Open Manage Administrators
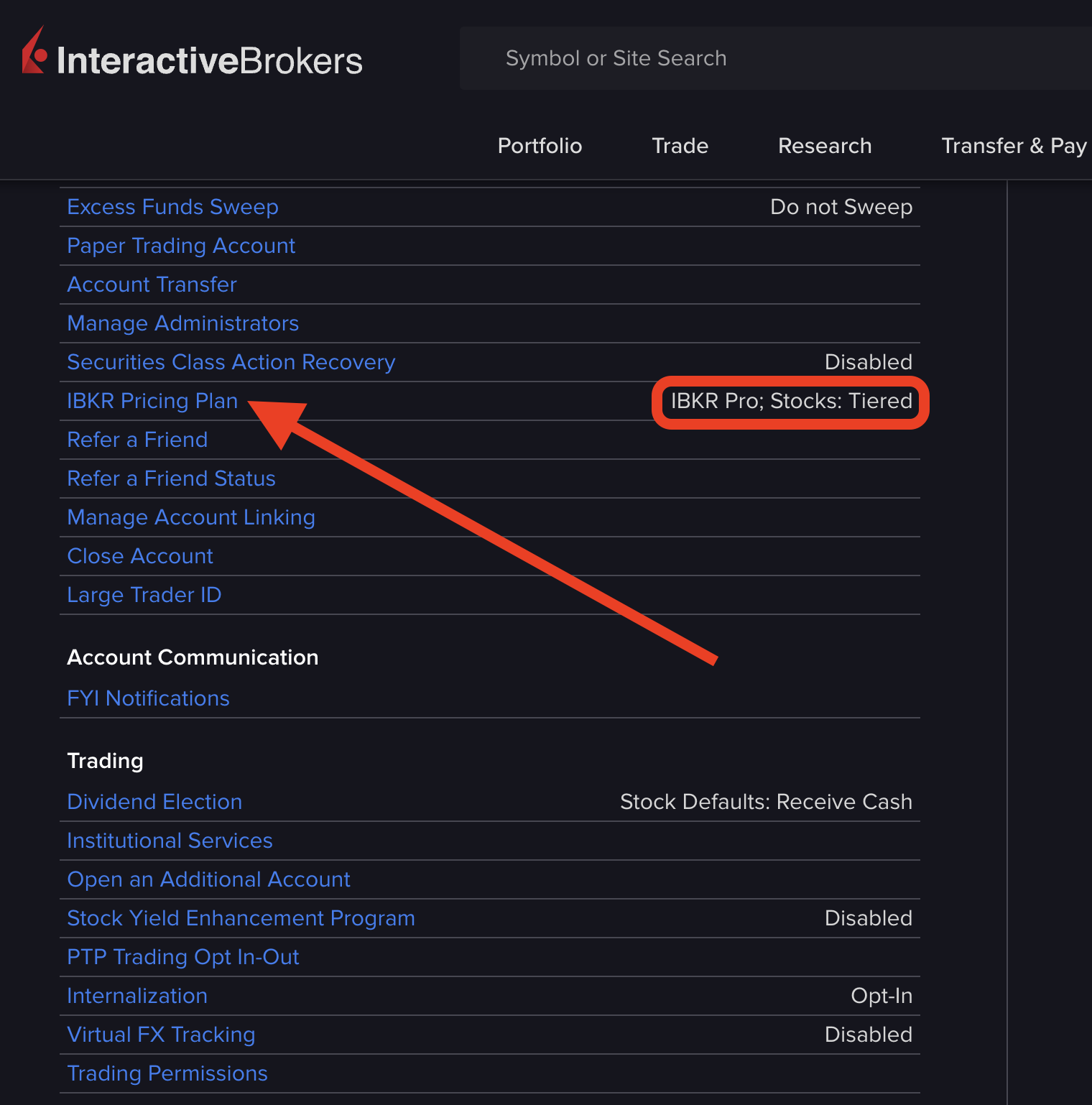 click(182, 323)
